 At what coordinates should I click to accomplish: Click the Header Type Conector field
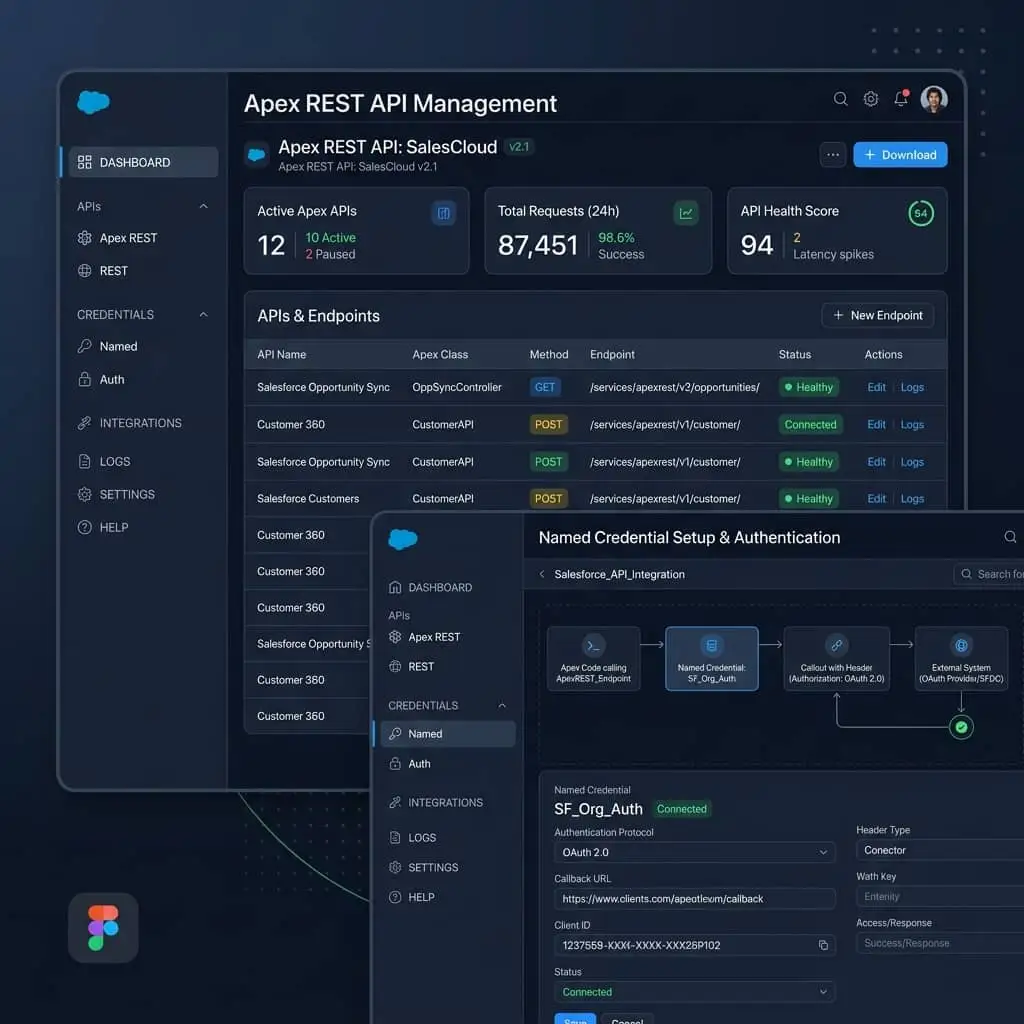[x=940, y=850]
